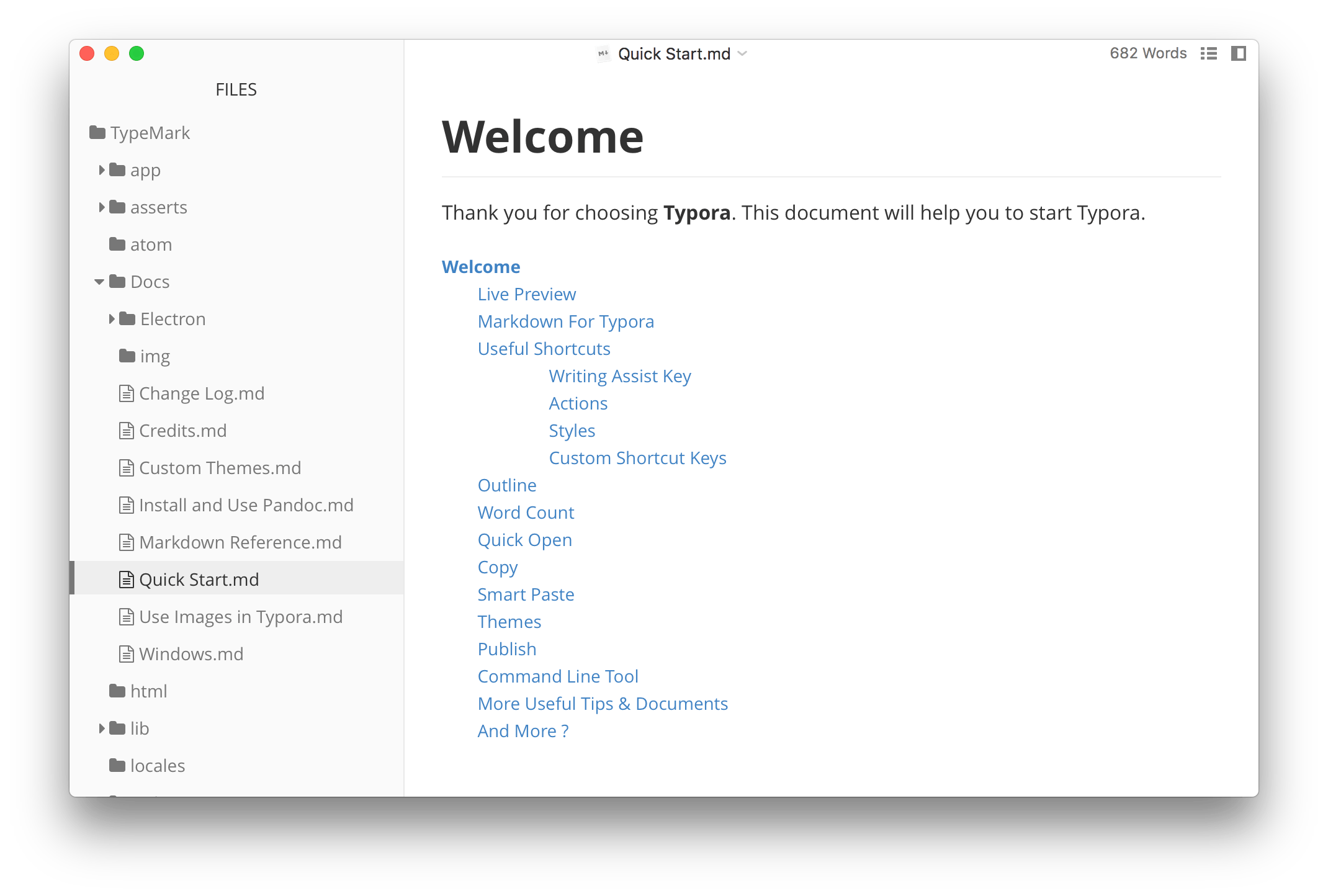Click the file tree icon next to TypeMark
The image size is (1328, 896).
tap(97, 133)
